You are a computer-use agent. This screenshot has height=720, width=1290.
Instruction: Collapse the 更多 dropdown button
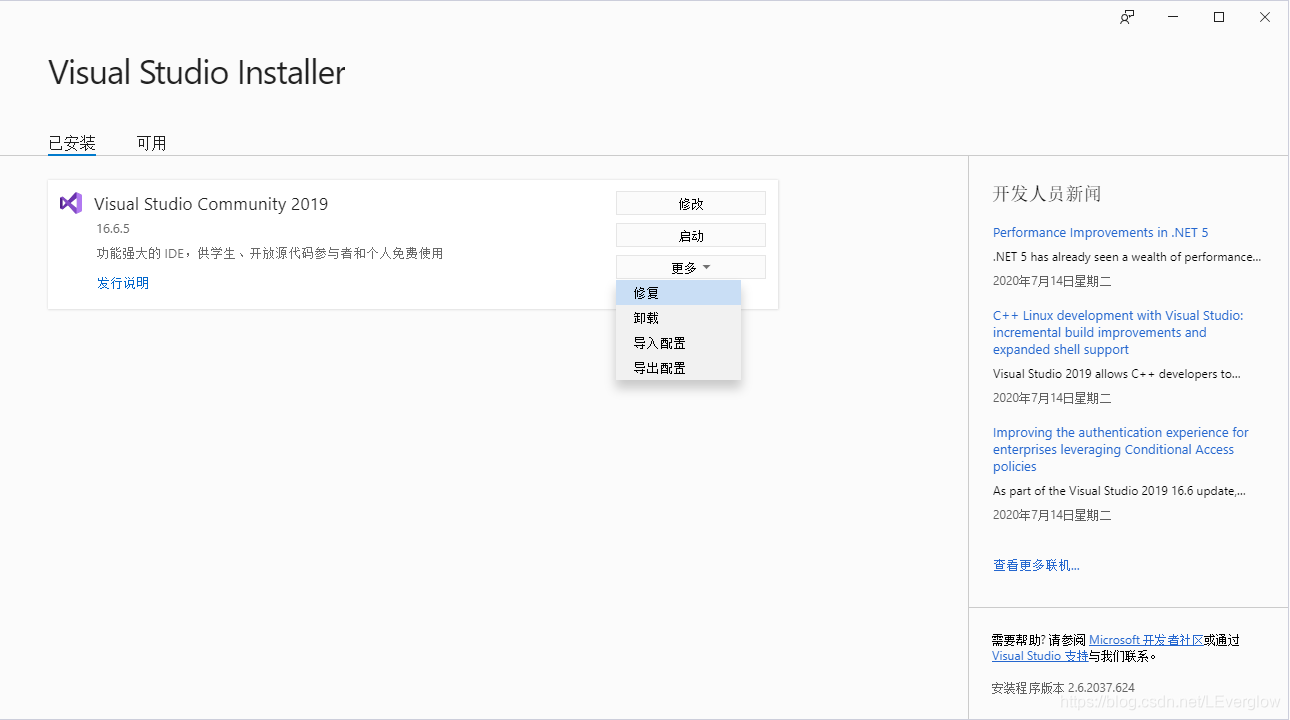(691, 268)
